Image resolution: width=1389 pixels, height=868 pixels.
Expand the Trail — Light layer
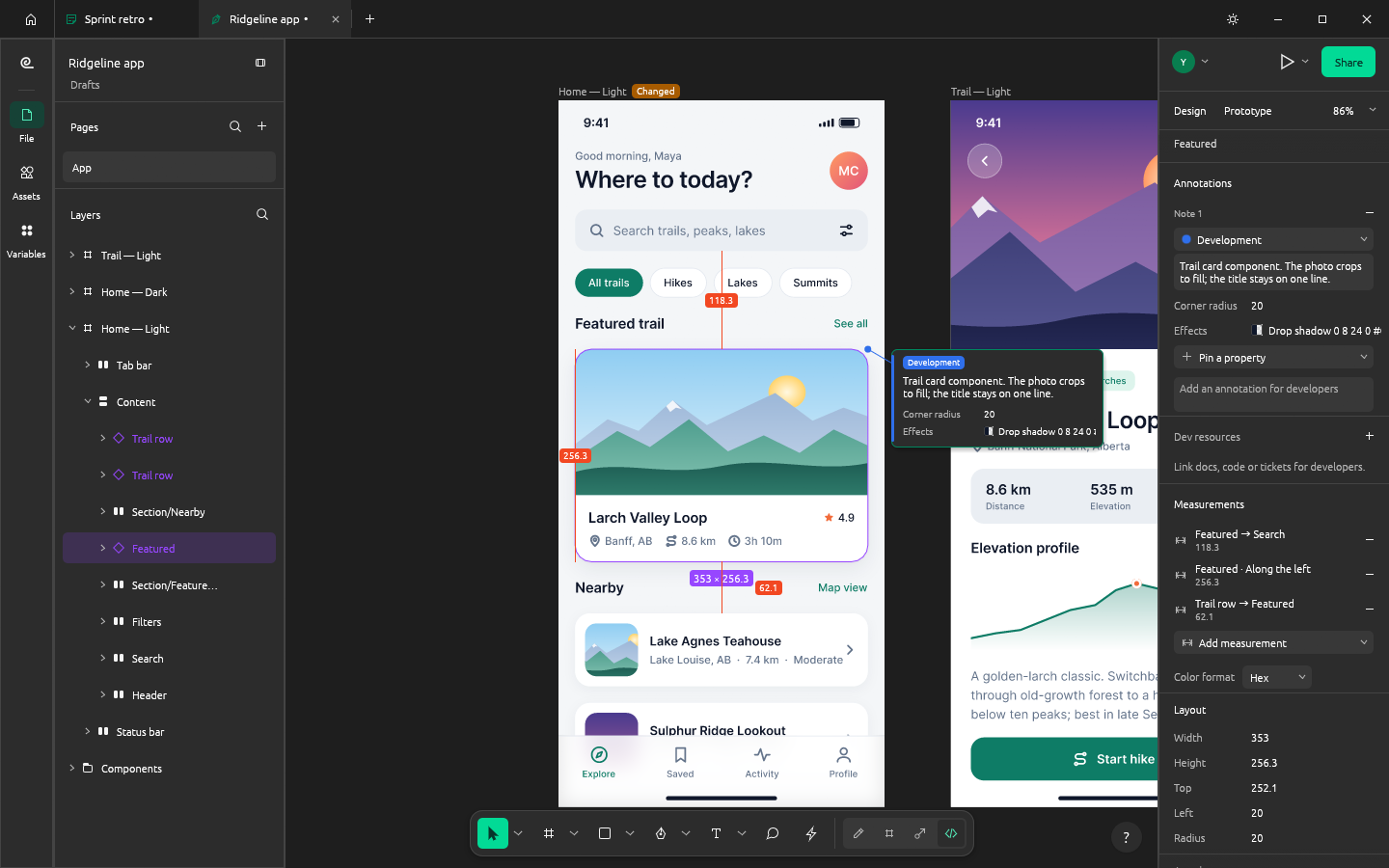click(x=72, y=256)
